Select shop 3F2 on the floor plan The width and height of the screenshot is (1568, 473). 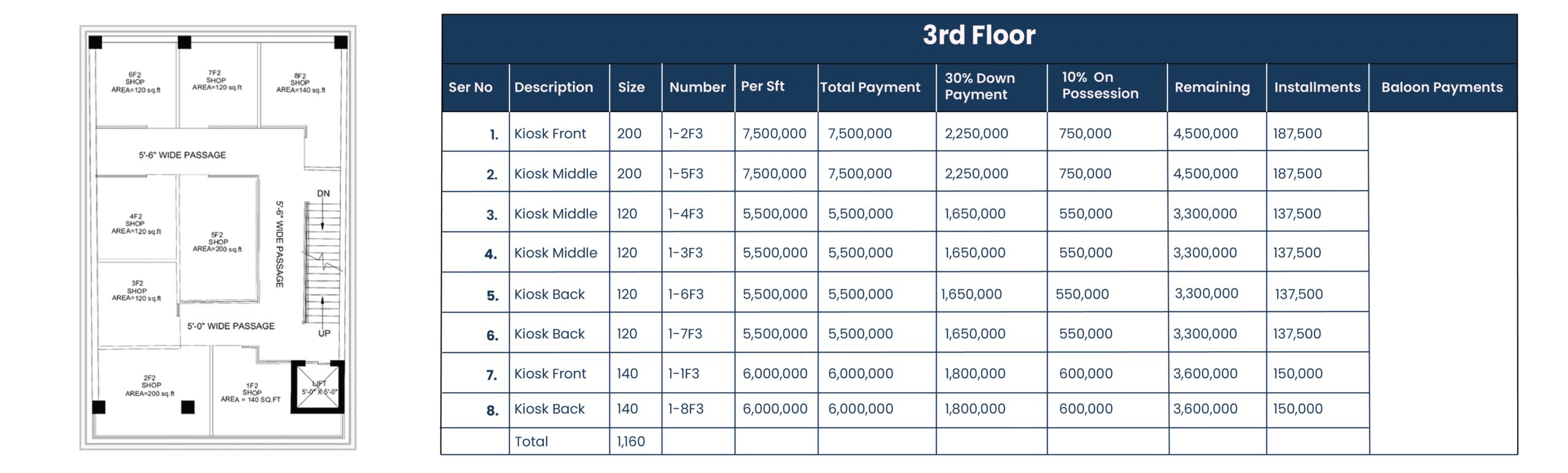tap(137, 291)
